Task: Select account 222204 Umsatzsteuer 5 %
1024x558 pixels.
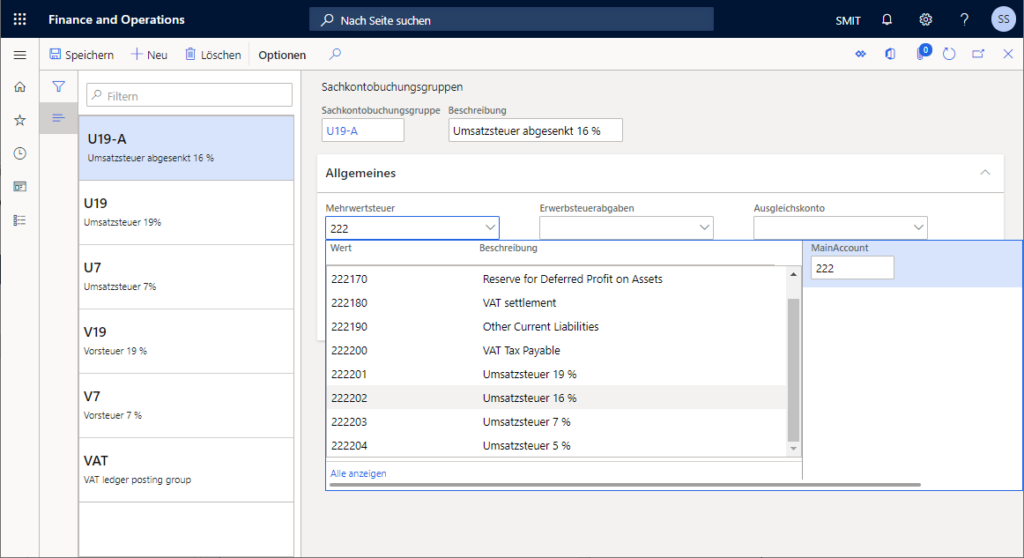Action: [556, 446]
